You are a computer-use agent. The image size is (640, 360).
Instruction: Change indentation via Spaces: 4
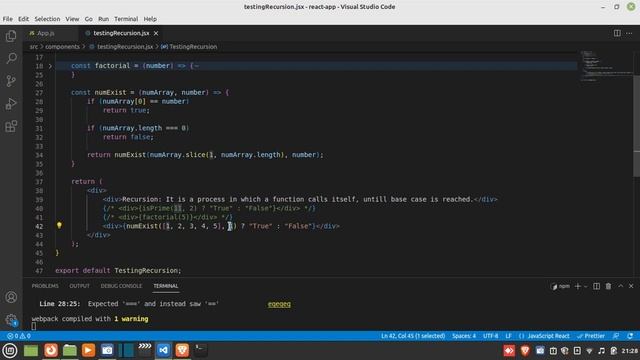pyautogui.click(x=464, y=336)
